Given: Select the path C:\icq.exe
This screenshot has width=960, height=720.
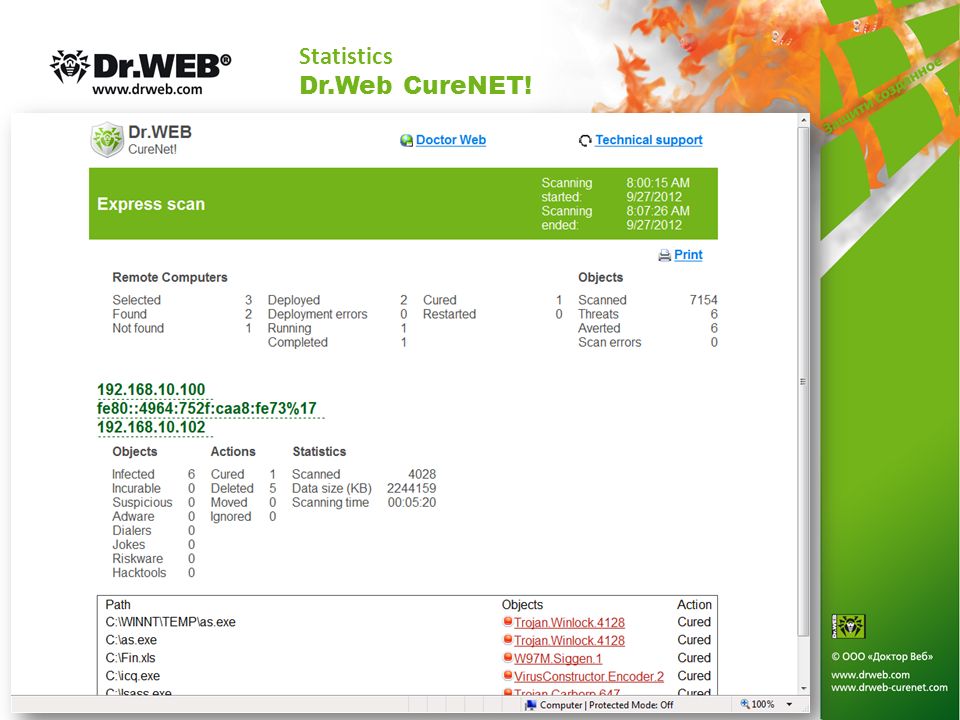Looking at the screenshot, I should click(132, 676).
